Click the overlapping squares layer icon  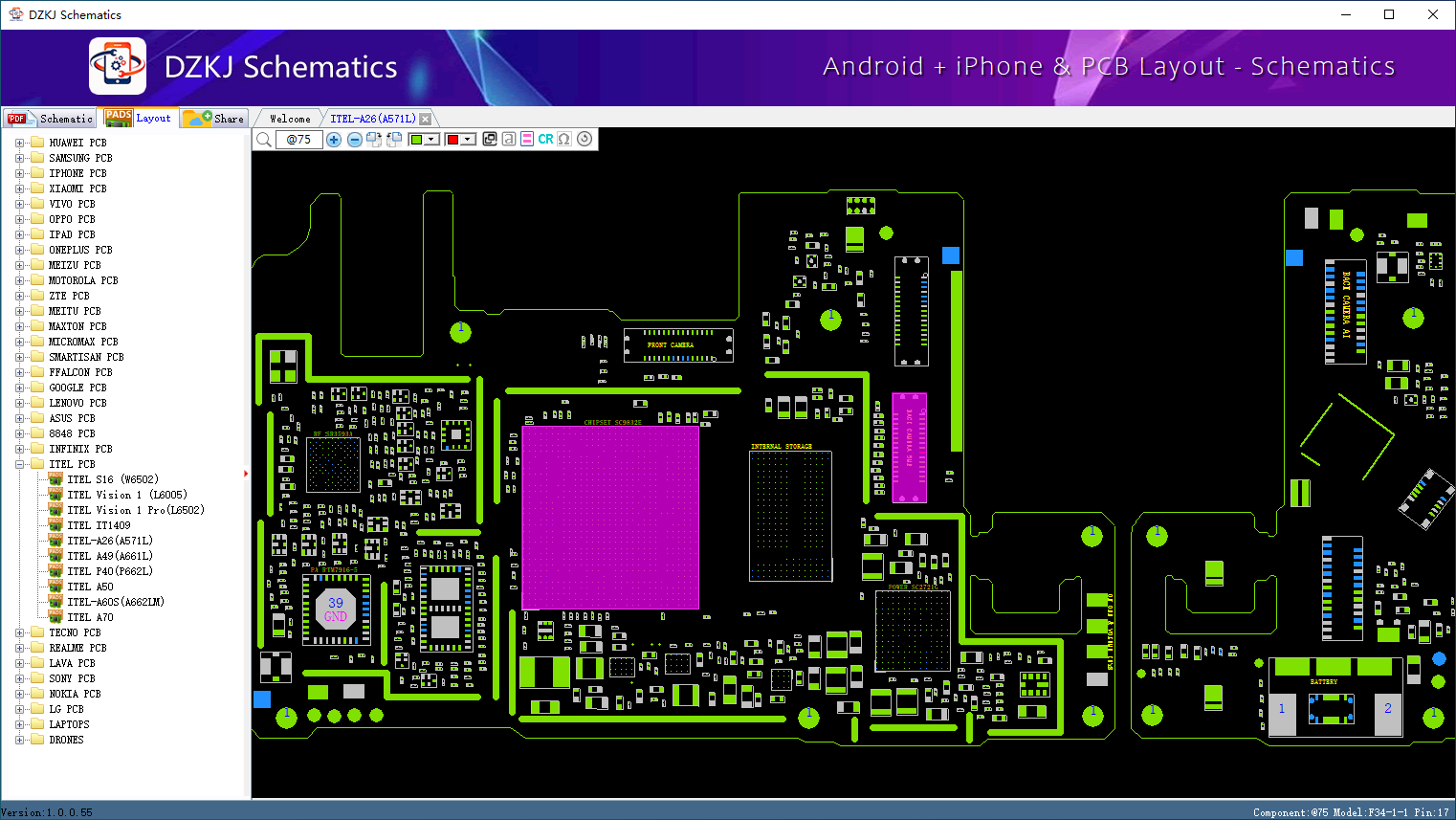490,139
